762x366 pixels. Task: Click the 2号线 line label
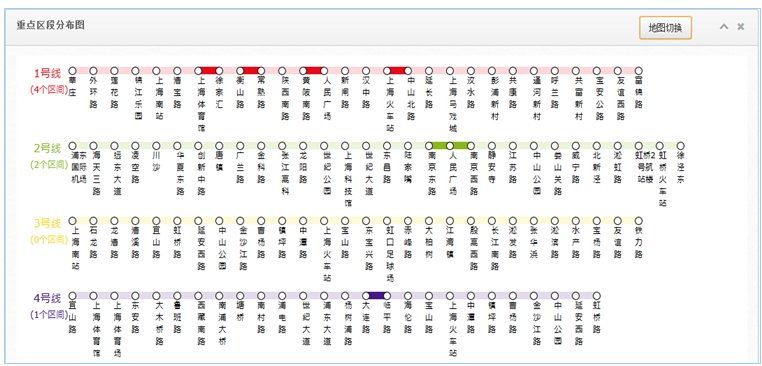47,148
